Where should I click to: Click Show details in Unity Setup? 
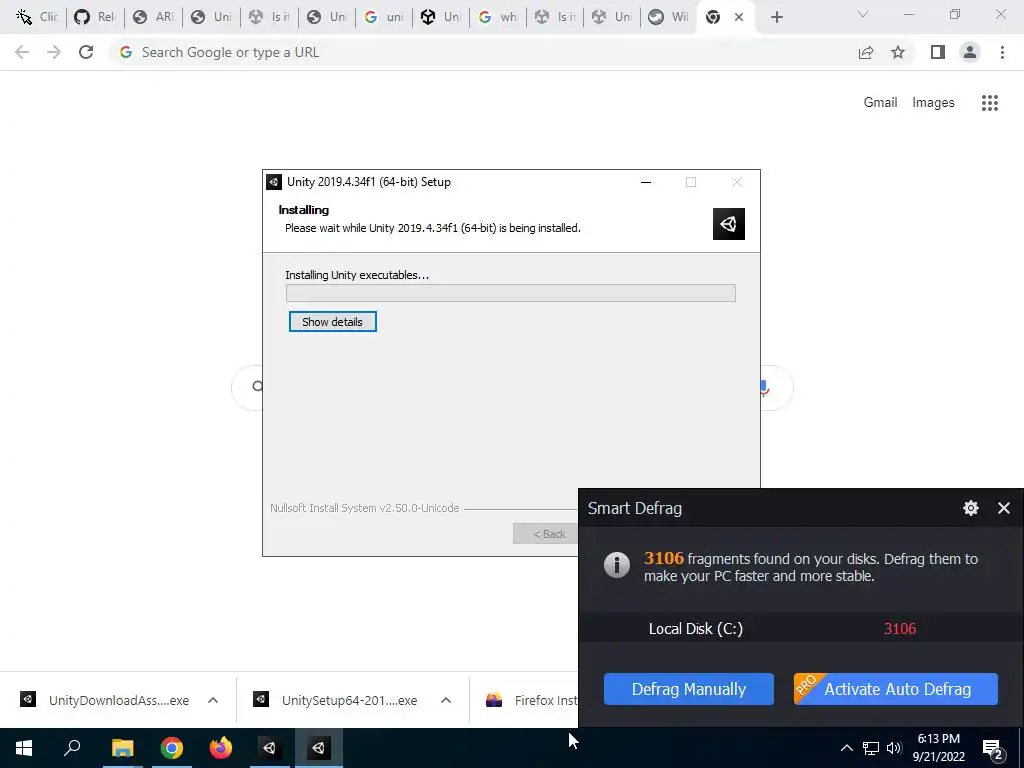pyautogui.click(x=332, y=321)
